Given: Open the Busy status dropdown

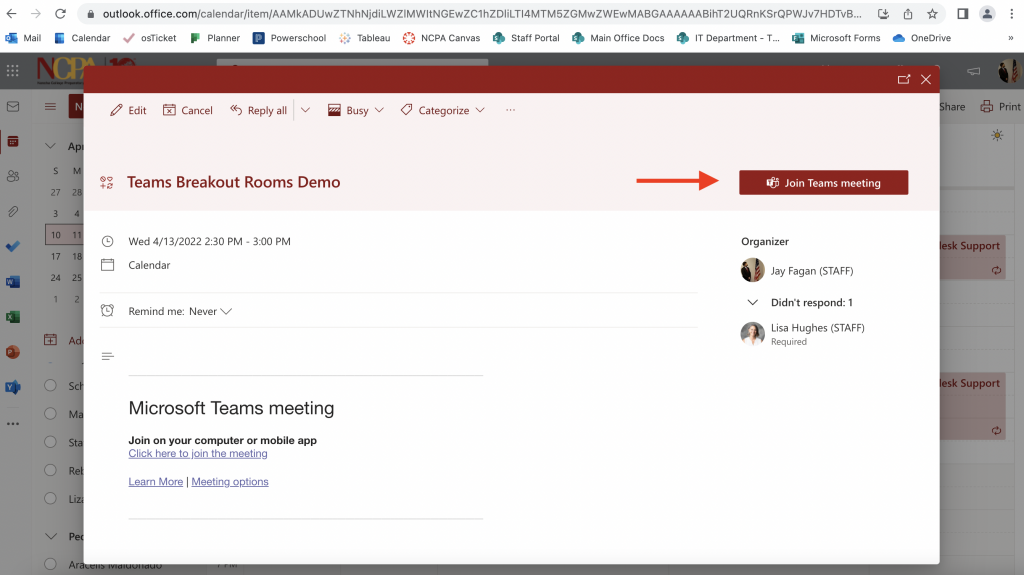Looking at the screenshot, I should pyautogui.click(x=356, y=110).
